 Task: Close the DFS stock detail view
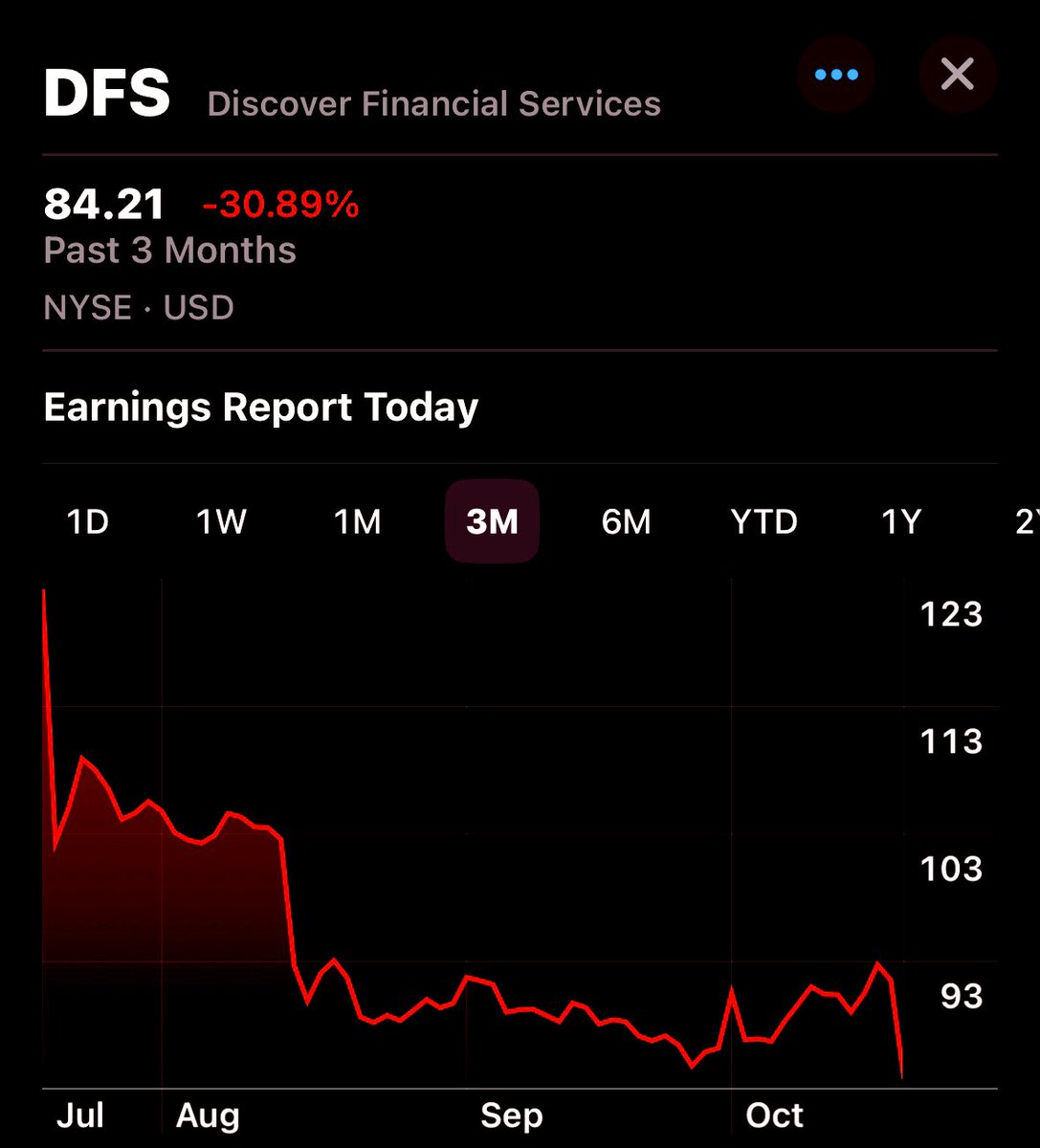point(958,75)
